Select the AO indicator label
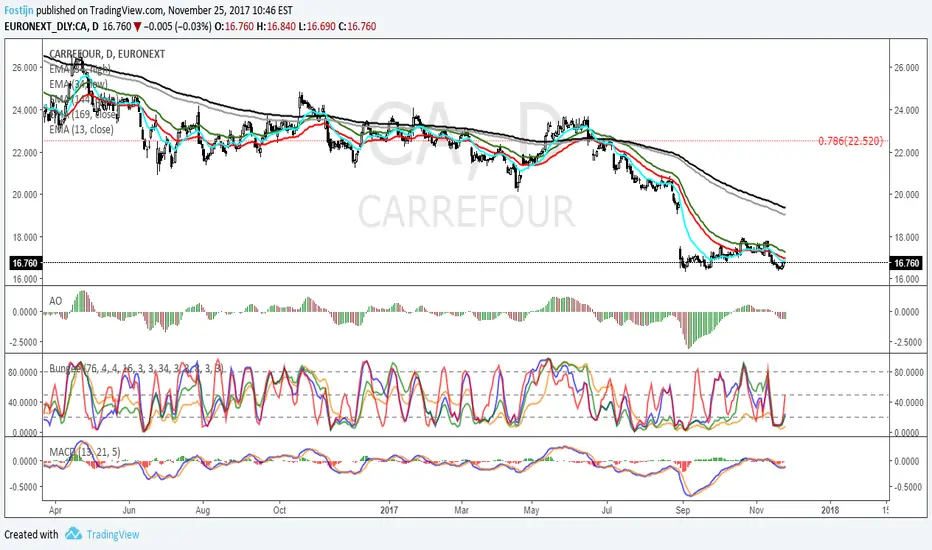This screenshot has height=550, width=932. [x=55, y=301]
